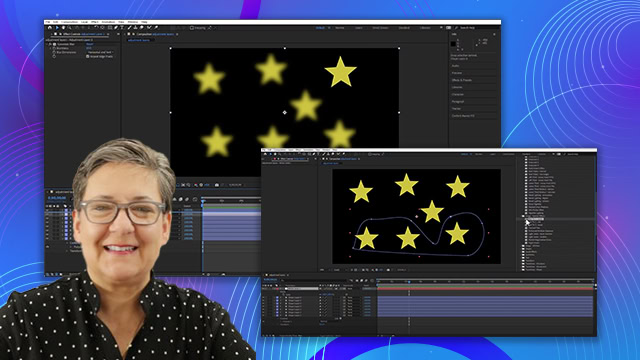
Task: Open the Layer menu in back window
Action: (x=84, y=22)
